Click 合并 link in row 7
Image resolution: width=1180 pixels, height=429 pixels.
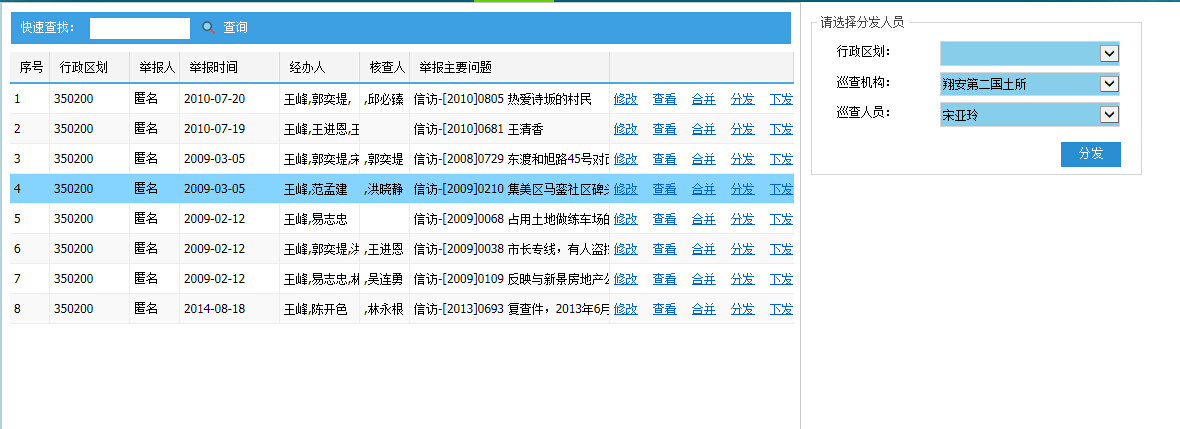point(704,278)
